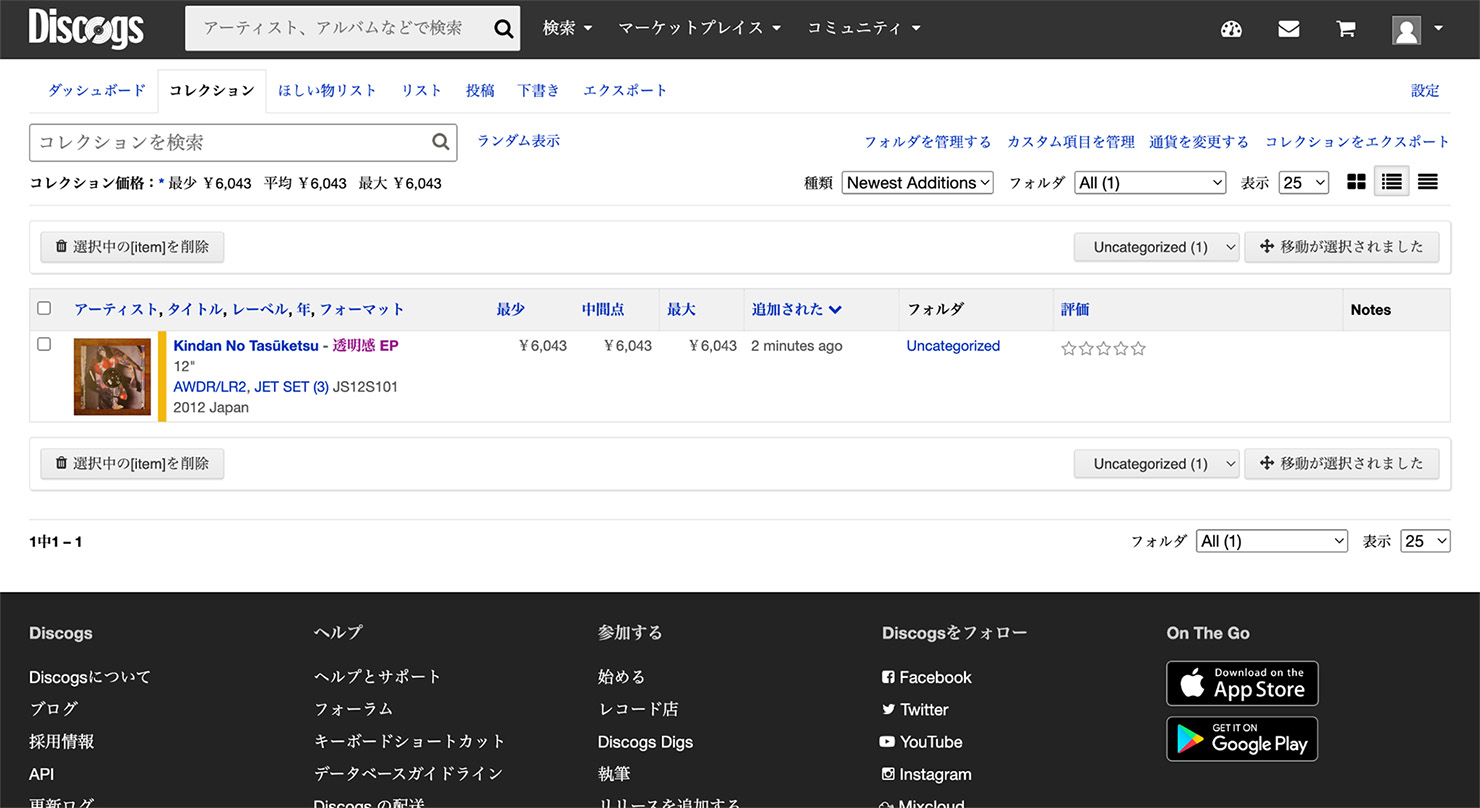Open the bottom フォルダ All (1) dropdown
This screenshot has width=1480, height=808.
[x=1272, y=541]
